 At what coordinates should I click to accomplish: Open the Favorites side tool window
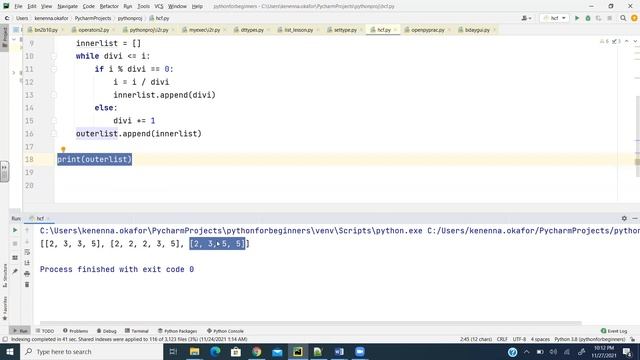point(5,308)
